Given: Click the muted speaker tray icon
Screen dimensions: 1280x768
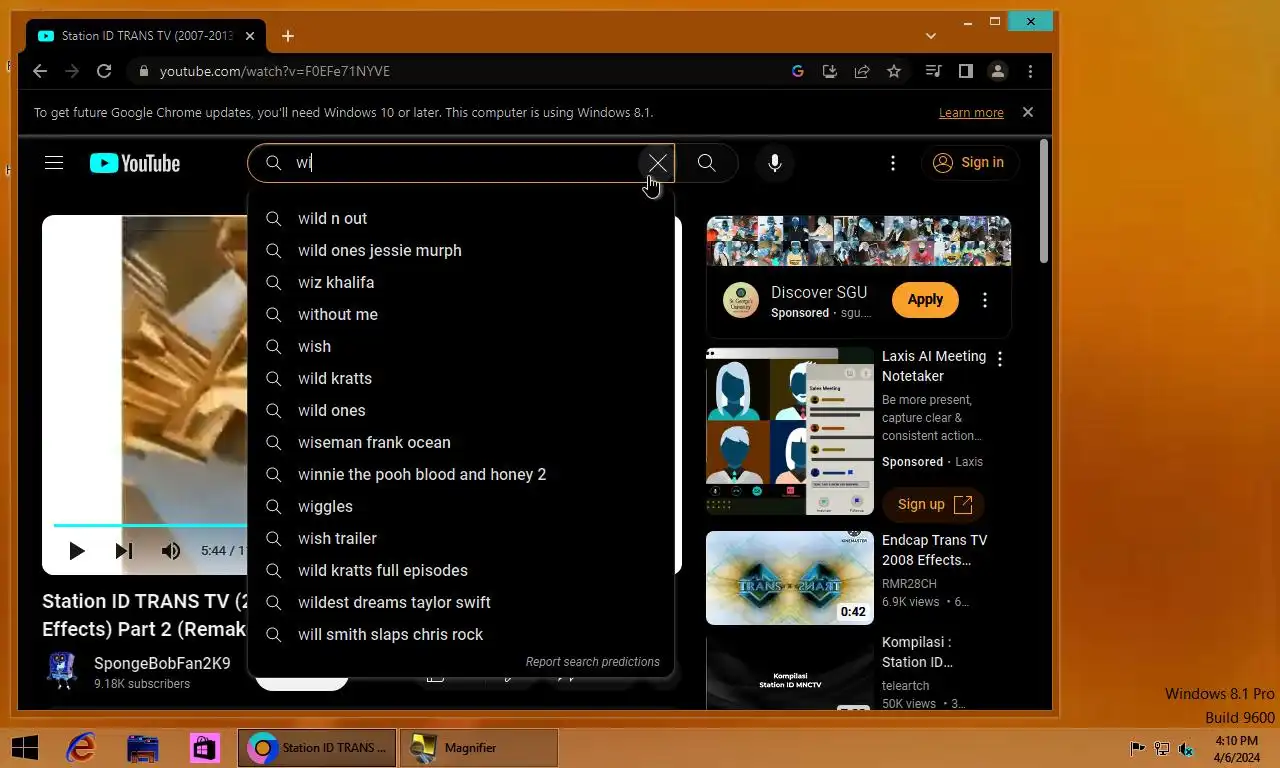Looking at the screenshot, I should click(1186, 748).
